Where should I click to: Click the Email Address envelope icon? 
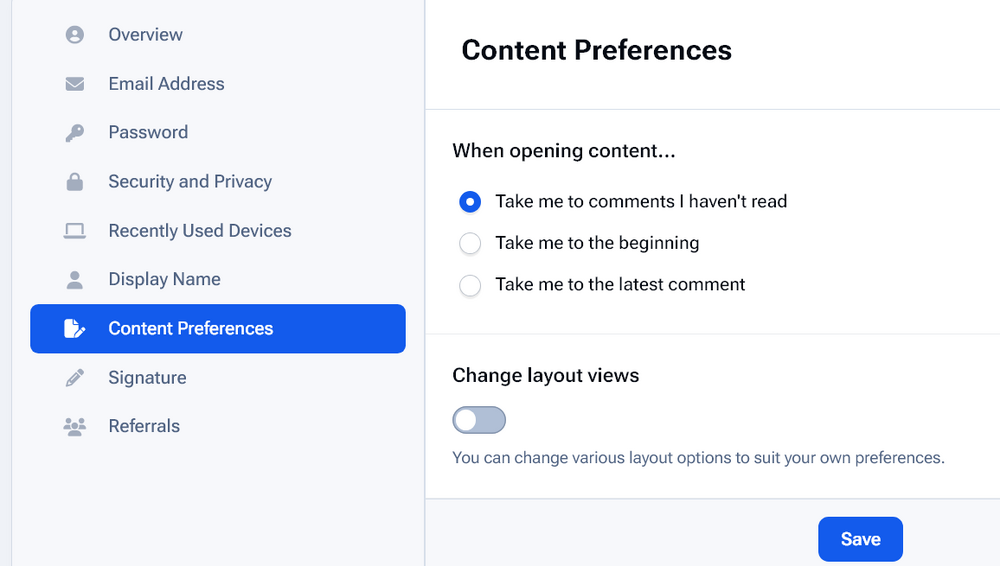pos(75,84)
